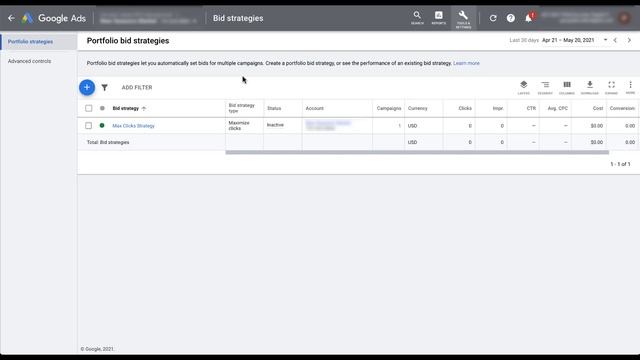Sort by the Impr. column header
The height and width of the screenshot is (360, 640).
(498, 108)
